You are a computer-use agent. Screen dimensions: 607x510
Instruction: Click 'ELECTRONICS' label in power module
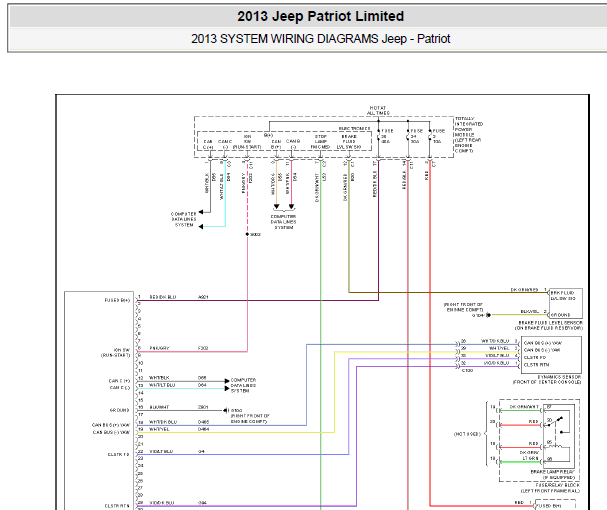354,128
